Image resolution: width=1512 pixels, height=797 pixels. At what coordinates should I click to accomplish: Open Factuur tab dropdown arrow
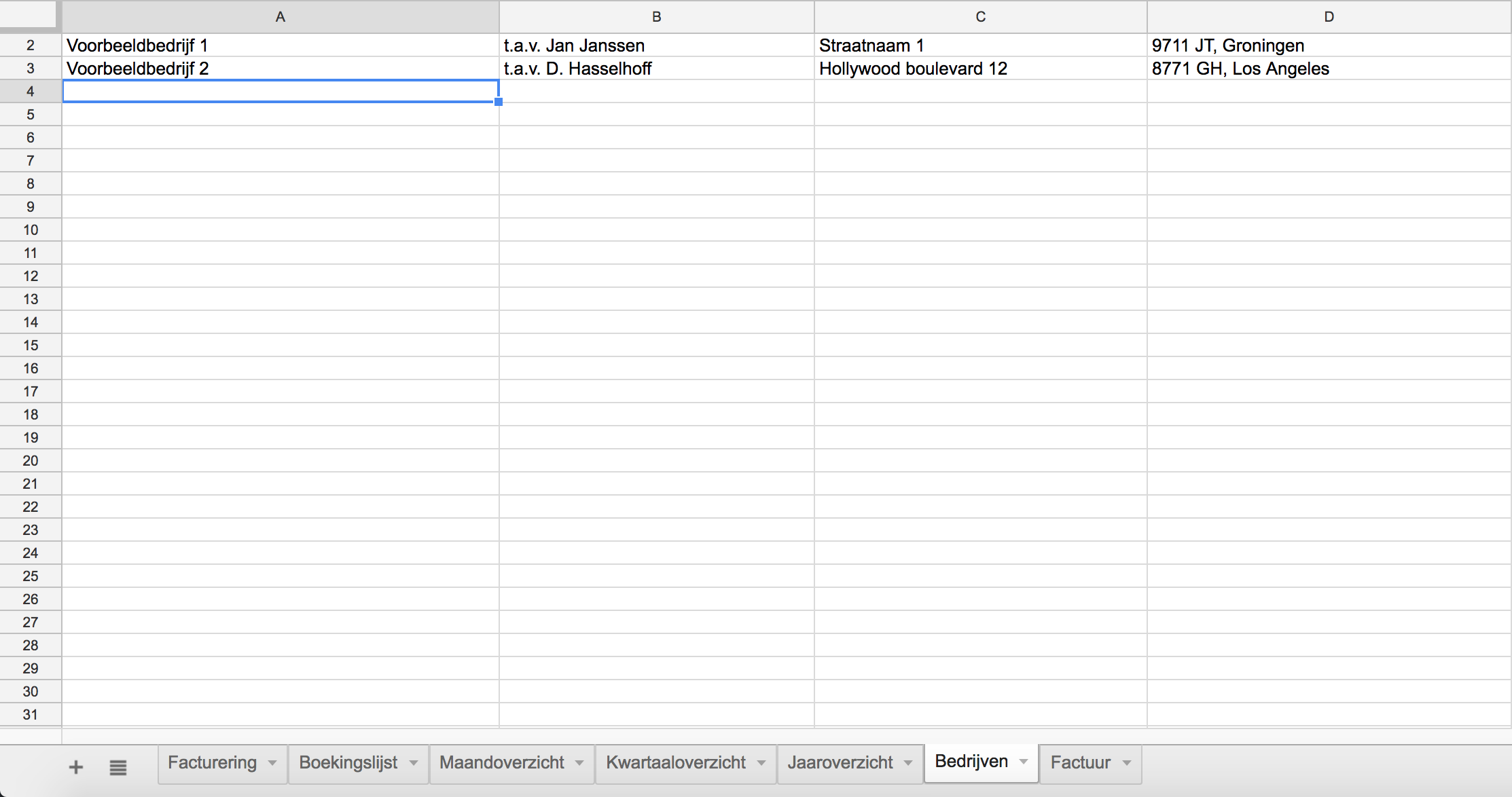1127,763
